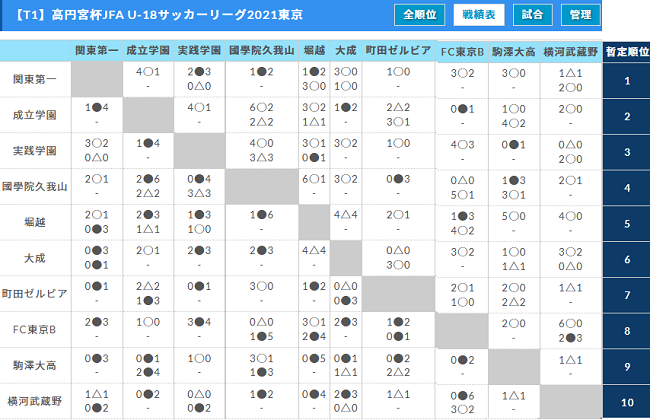Click the 1●2 result, 横河武蔵野 row vs 國學院久我山
The width and height of the screenshot is (650, 420).
click(x=262, y=394)
